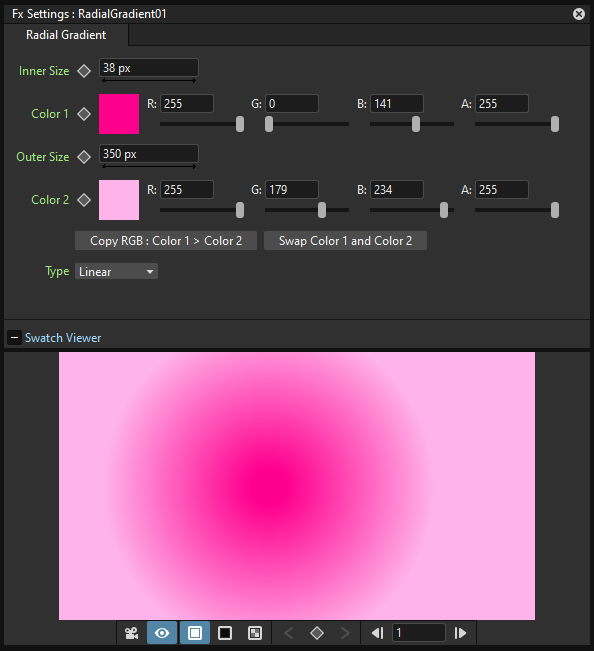Click Color 2 A value field
This screenshot has width=594, height=651.
(x=502, y=189)
